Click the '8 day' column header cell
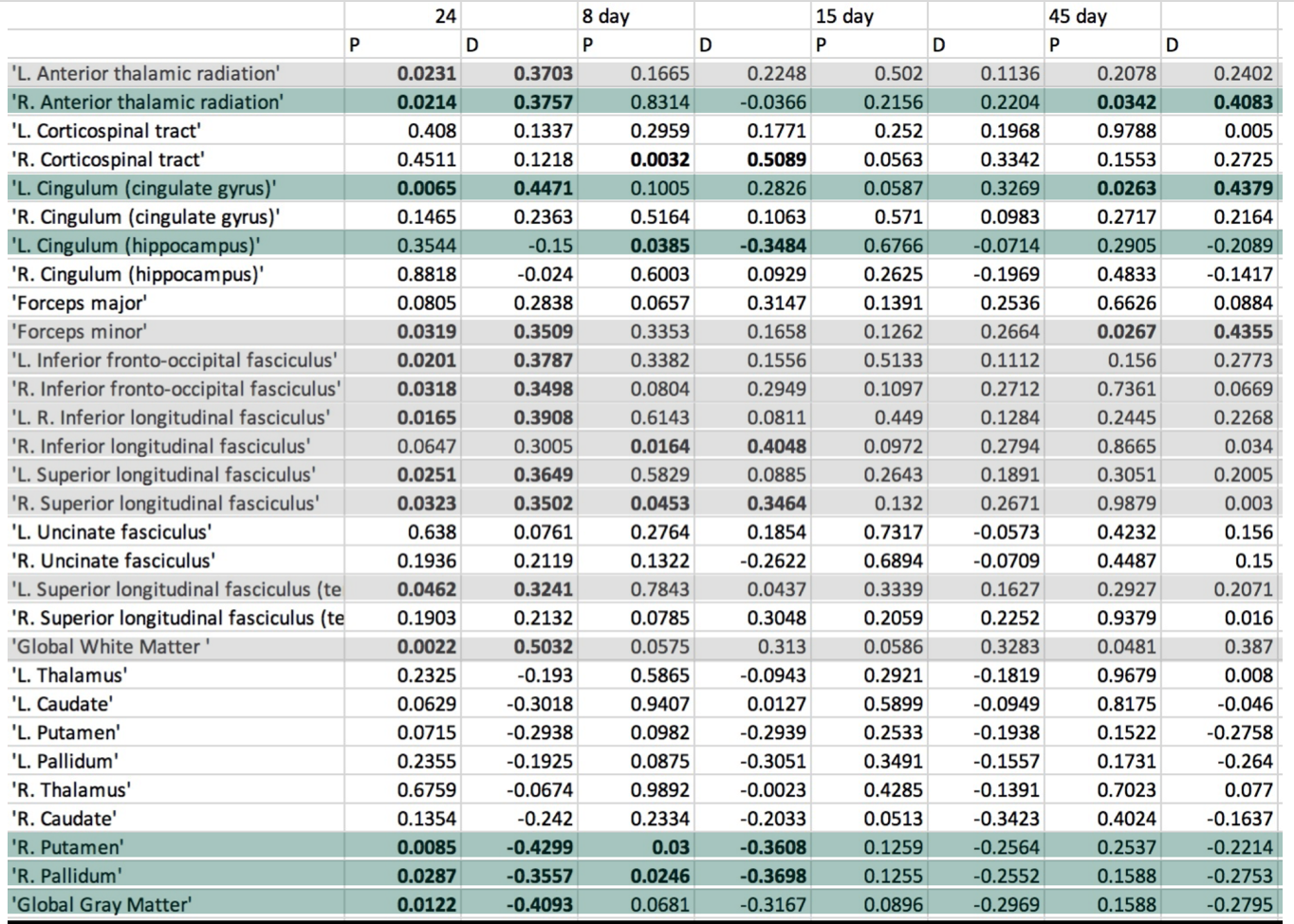The width and height of the screenshot is (1294, 924). click(606, 16)
